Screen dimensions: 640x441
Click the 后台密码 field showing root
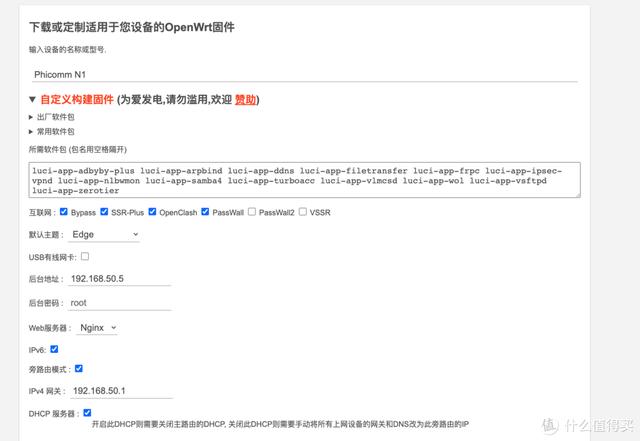pos(119,303)
